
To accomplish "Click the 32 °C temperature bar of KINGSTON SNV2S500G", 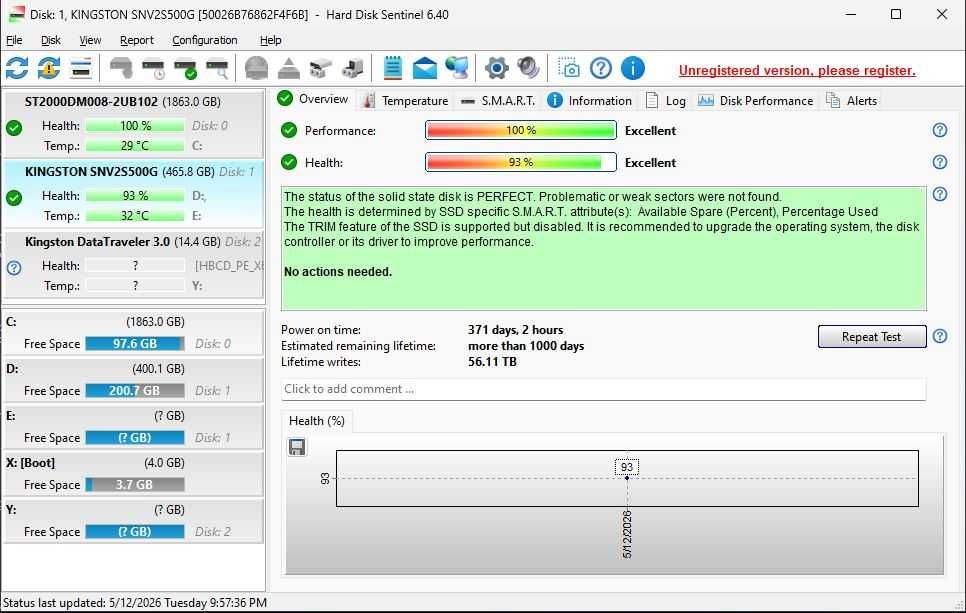I will click(134, 216).
